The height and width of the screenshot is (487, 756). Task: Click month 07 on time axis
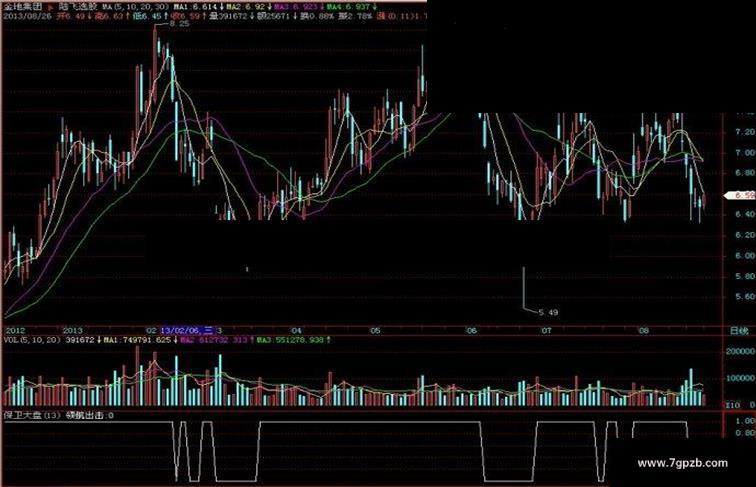coord(546,331)
